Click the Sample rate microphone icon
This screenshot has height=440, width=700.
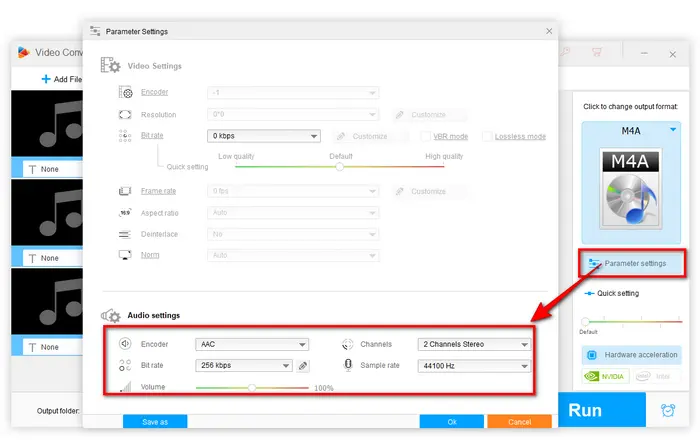(x=348, y=365)
